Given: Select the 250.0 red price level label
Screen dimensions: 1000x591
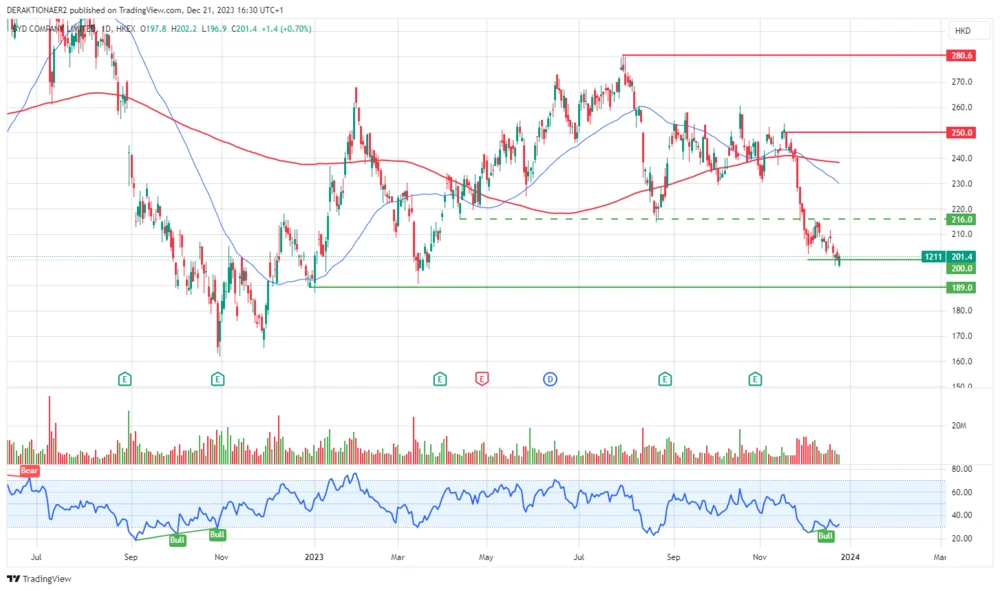Looking at the screenshot, I should click(962, 132).
